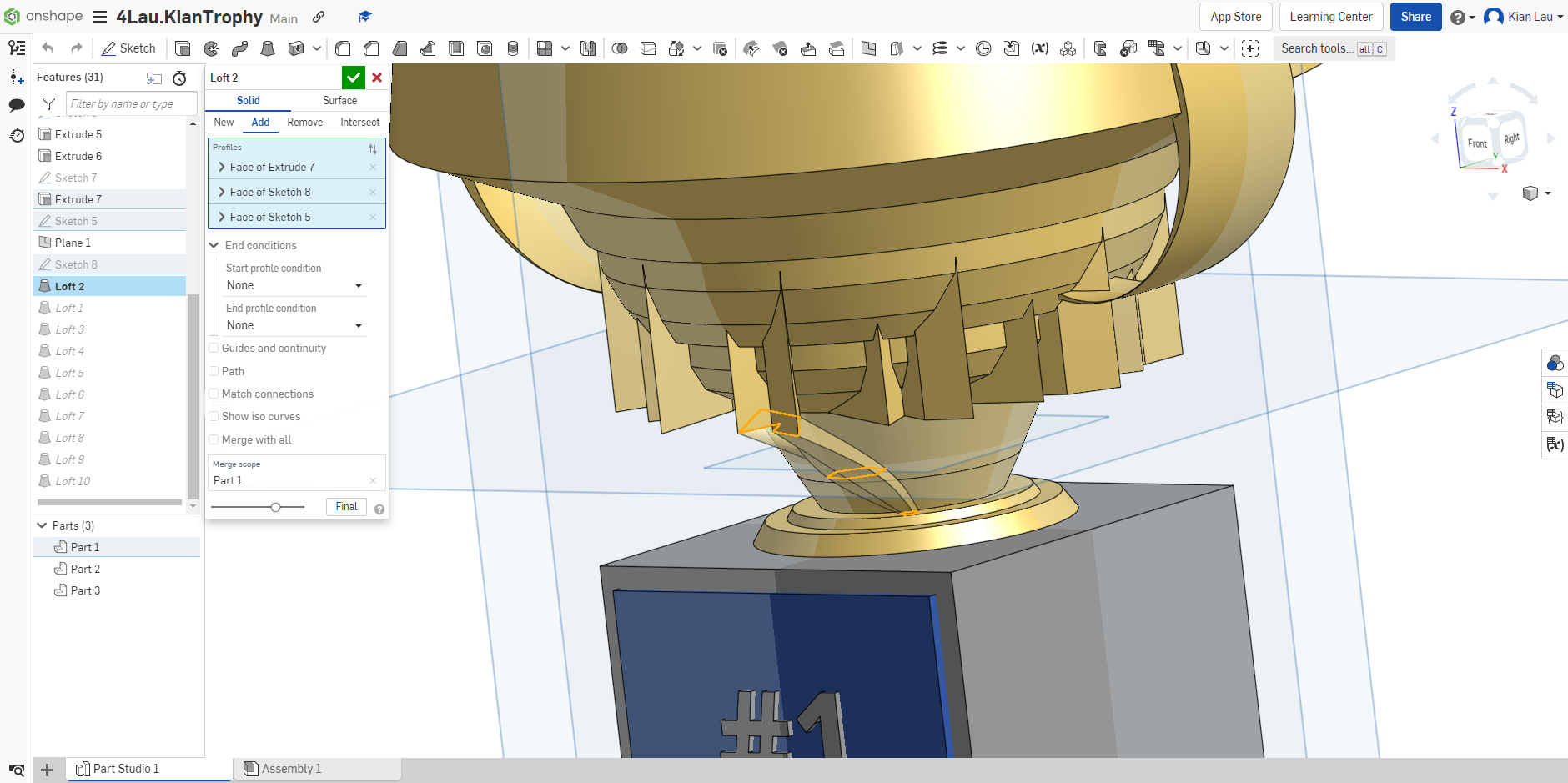
Task: Select the Revolve tool
Action: pyautogui.click(x=211, y=48)
